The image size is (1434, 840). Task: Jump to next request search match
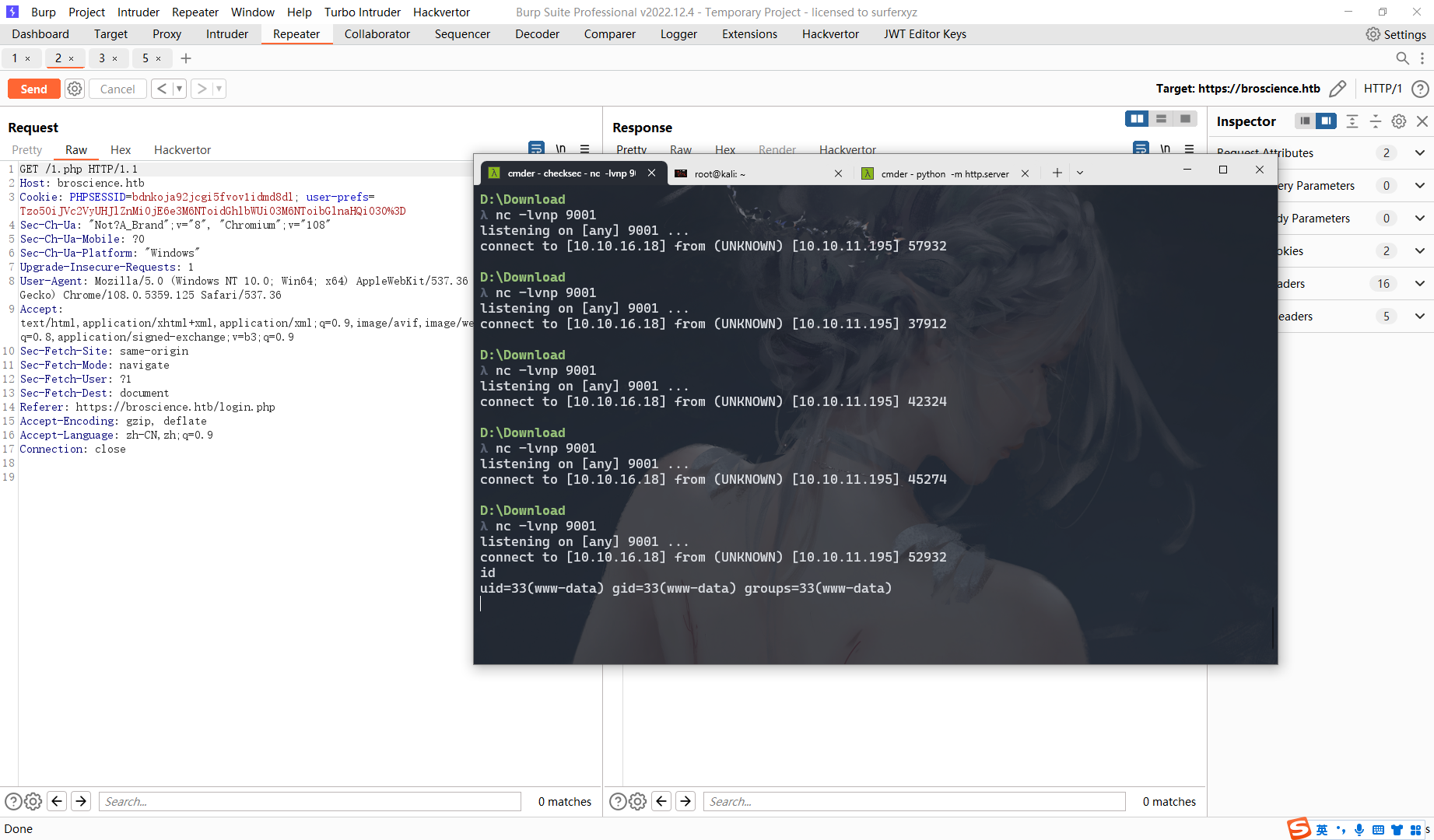(81, 801)
